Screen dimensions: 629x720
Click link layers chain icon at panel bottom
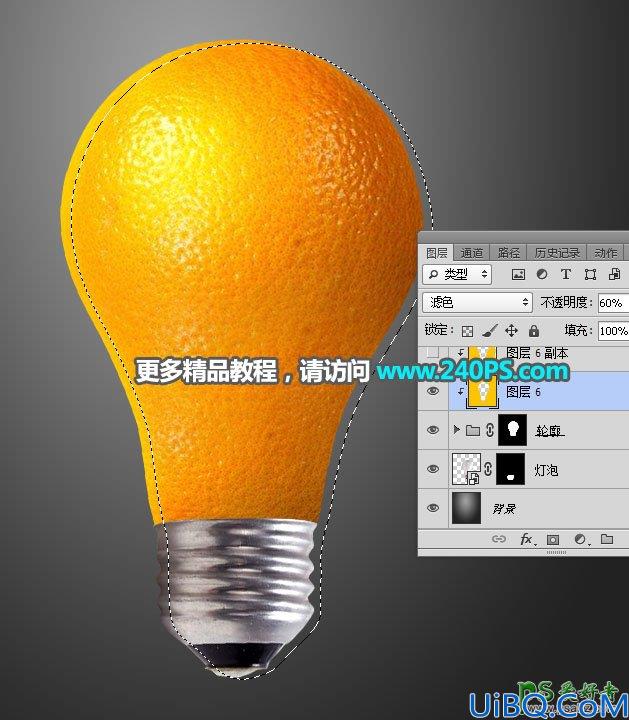(x=499, y=539)
